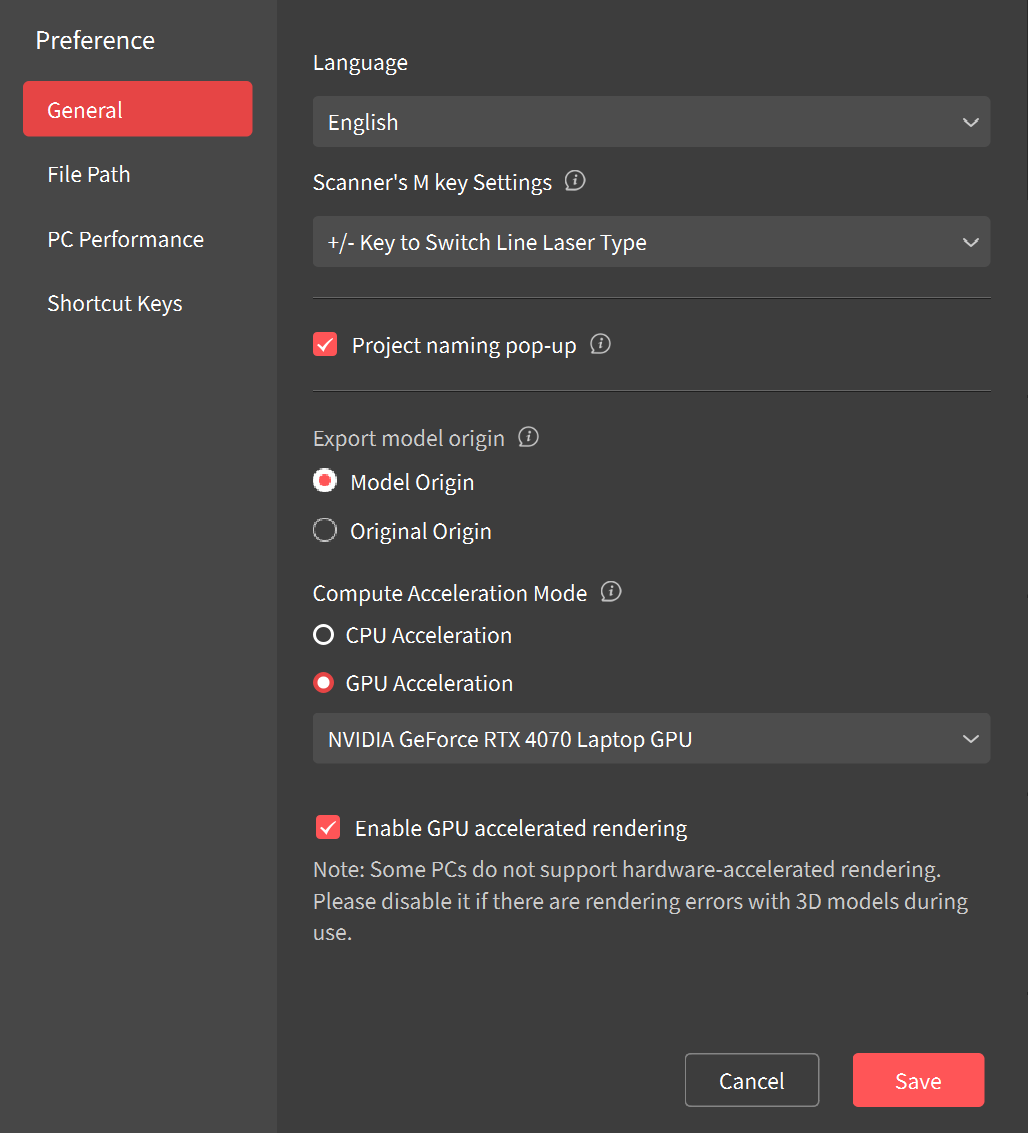Viewport: 1028px width, 1133px height.
Task: Click info icon beside Export model origin
Action: (x=529, y=438)
